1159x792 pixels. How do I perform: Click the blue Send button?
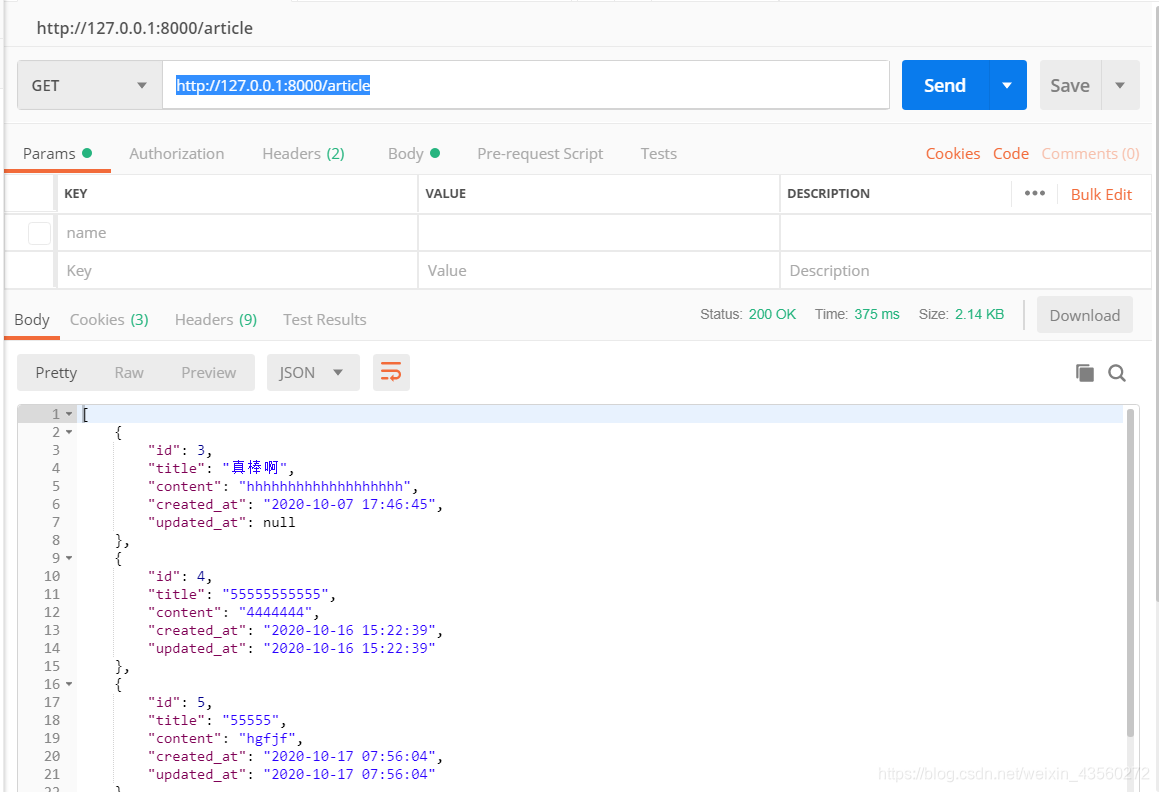pyautogui.click(x=945, y=85)
